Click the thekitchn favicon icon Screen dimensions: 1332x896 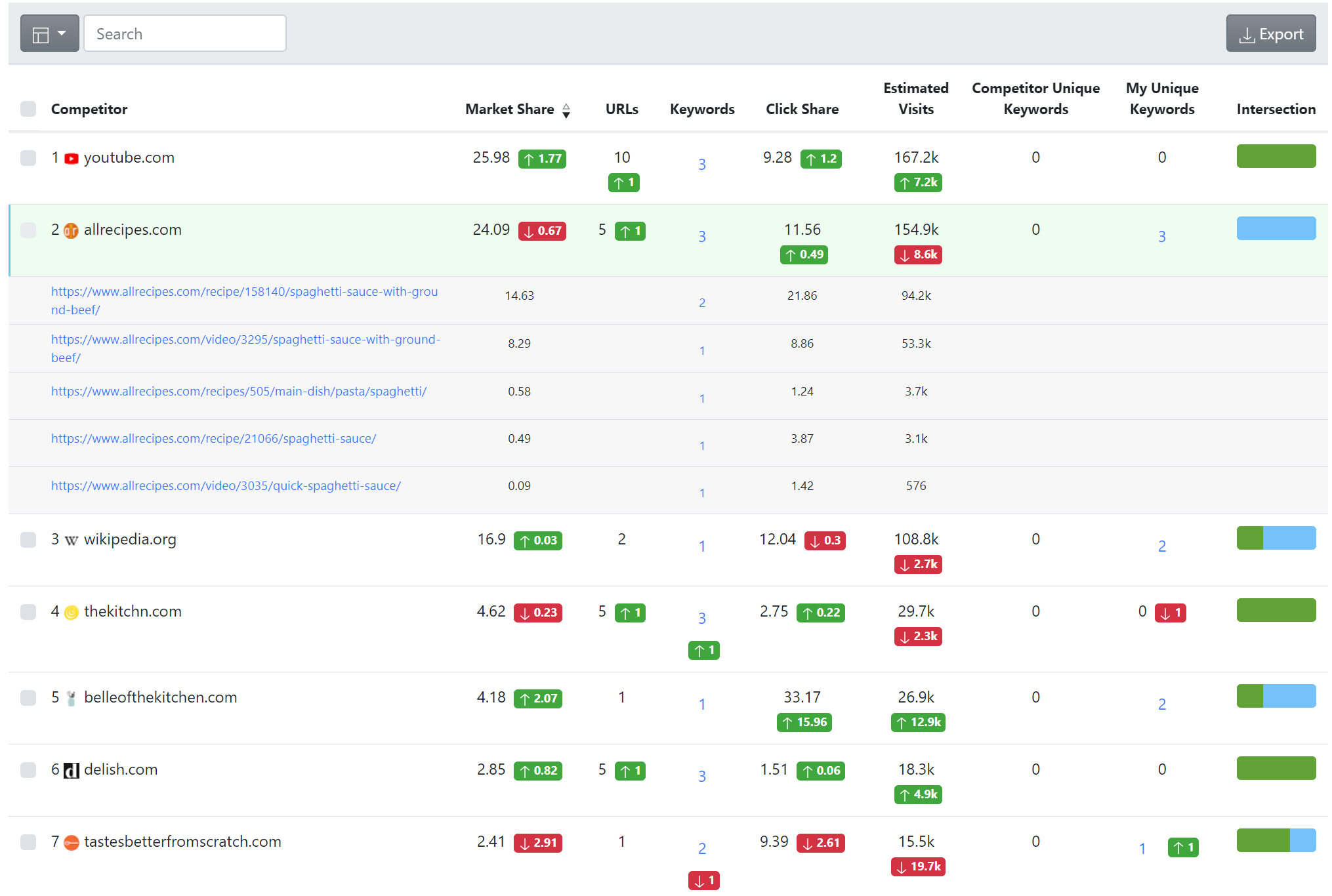[x=72, y=612]
